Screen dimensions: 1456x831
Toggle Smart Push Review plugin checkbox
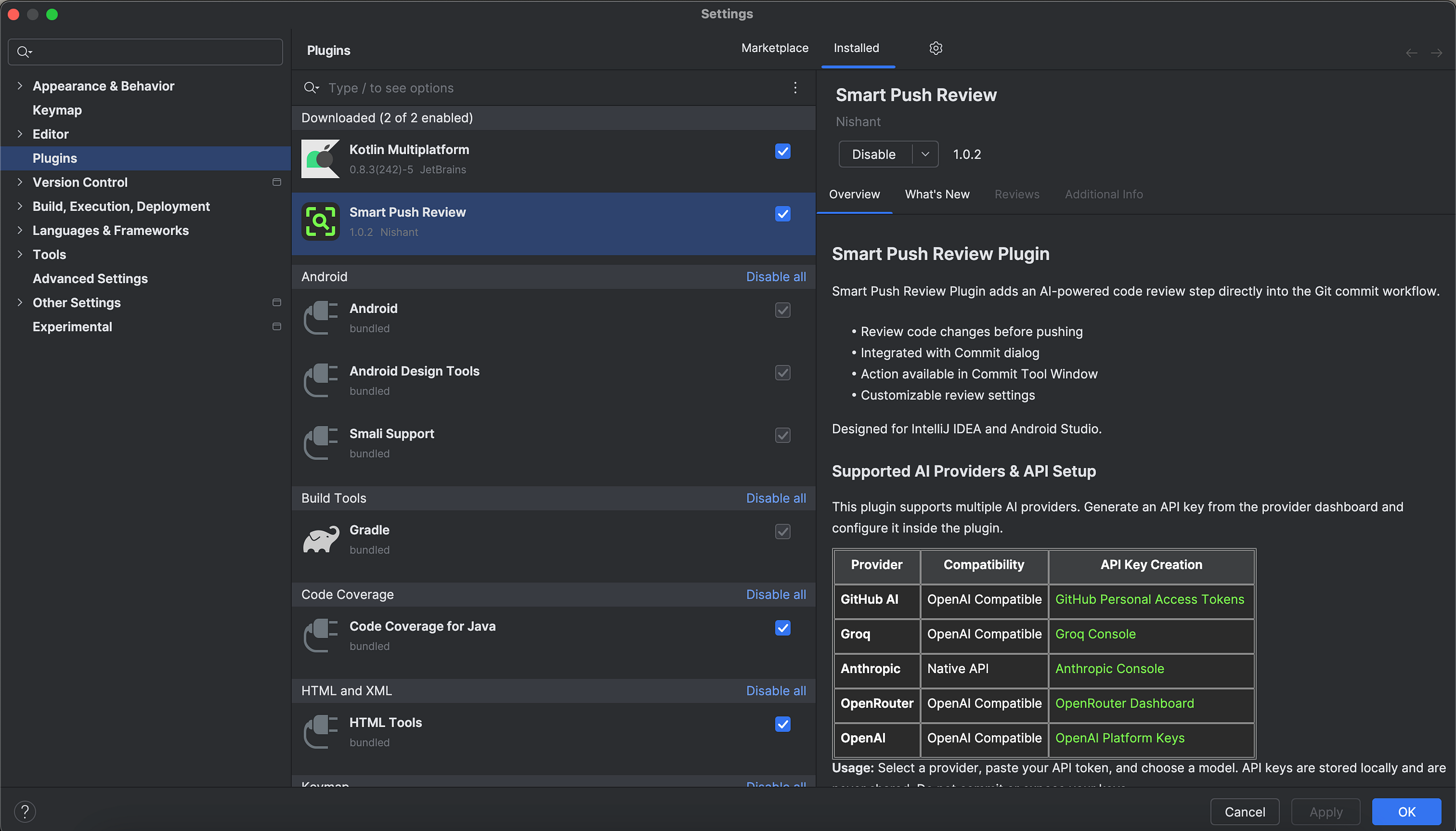point(782,214)
